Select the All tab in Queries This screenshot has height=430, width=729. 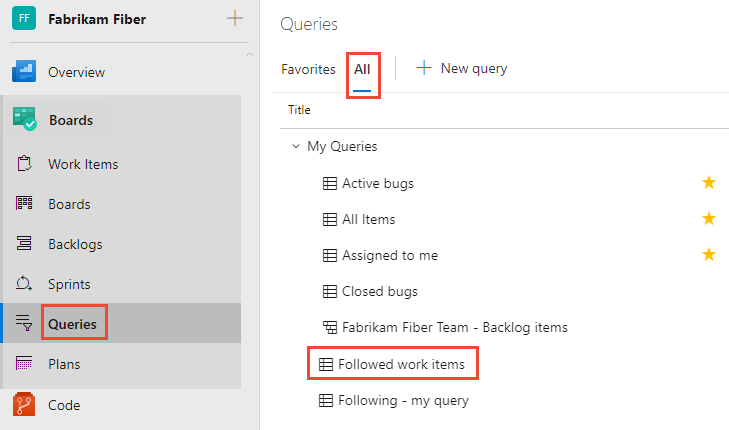click(x=362, y=69)
